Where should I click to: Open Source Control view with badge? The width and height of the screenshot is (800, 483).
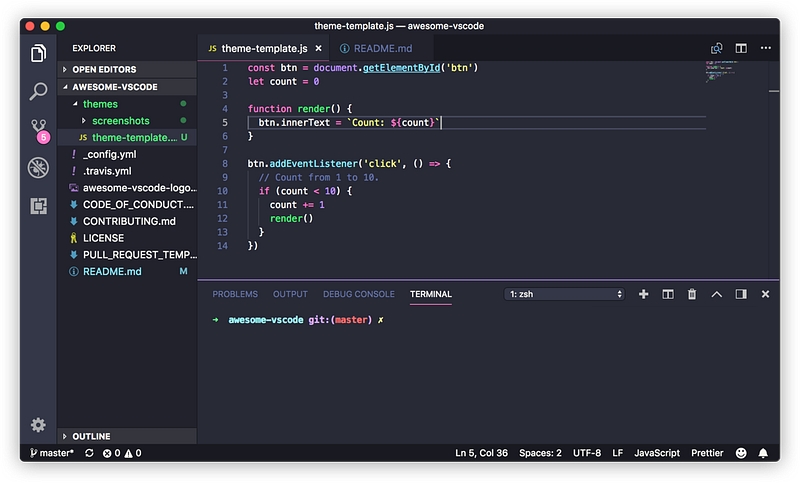38,129
